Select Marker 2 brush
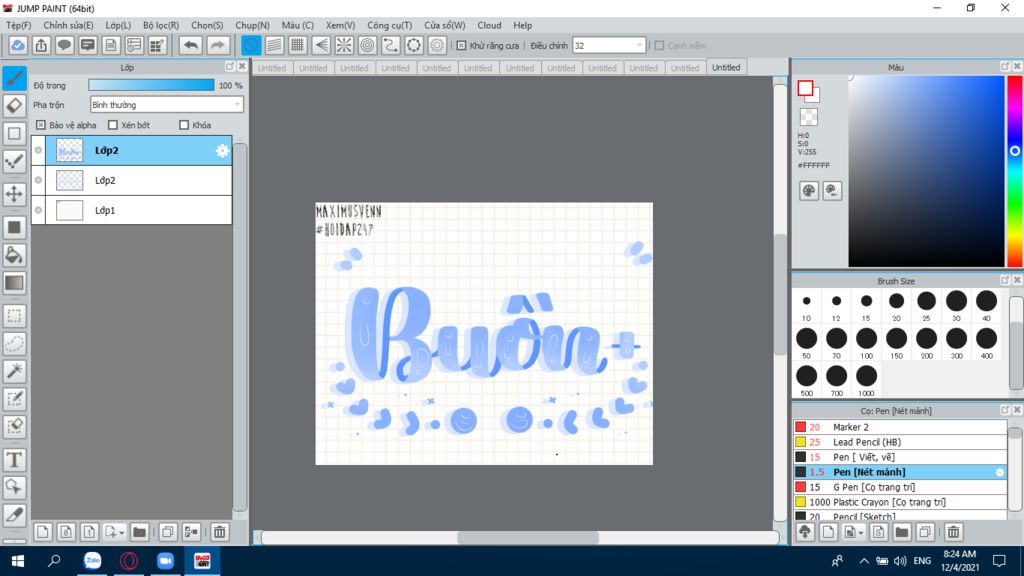The height and width of the screenshot is (576, 1024). (x=900, y=427)
